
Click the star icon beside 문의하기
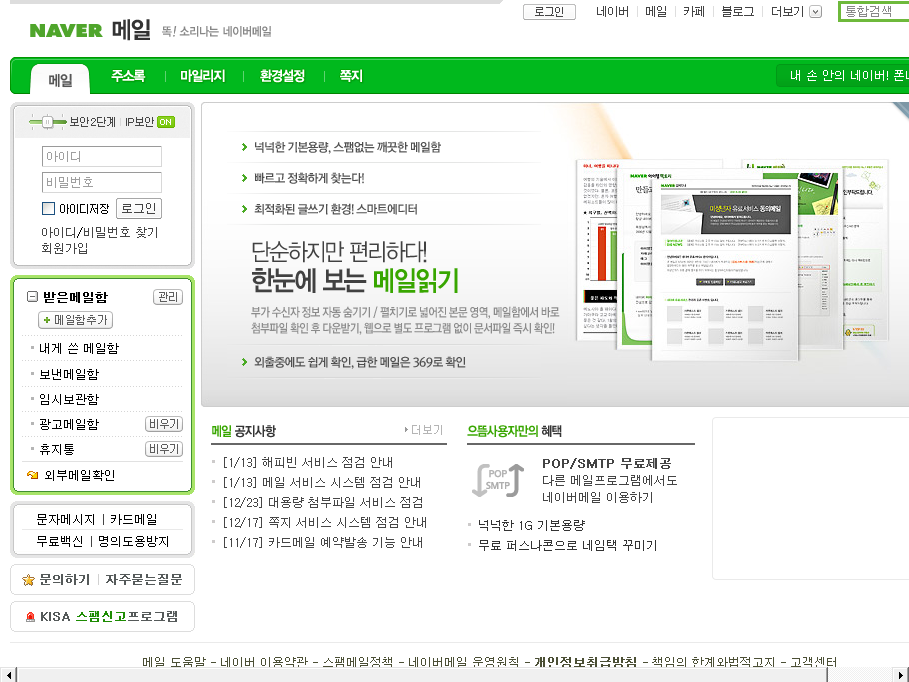[28, 580]
